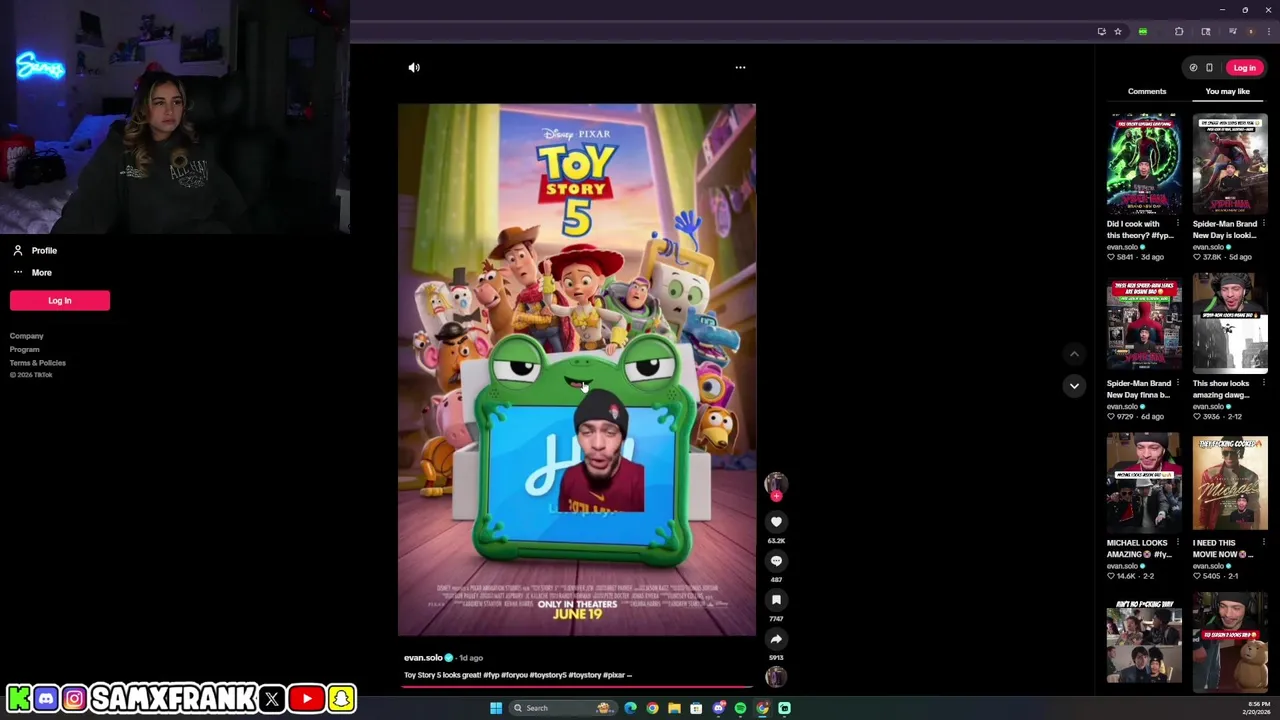The height and width of the screenshot is (720, 1280).
Task: Open the Windows Start menu
Action: 495,708
